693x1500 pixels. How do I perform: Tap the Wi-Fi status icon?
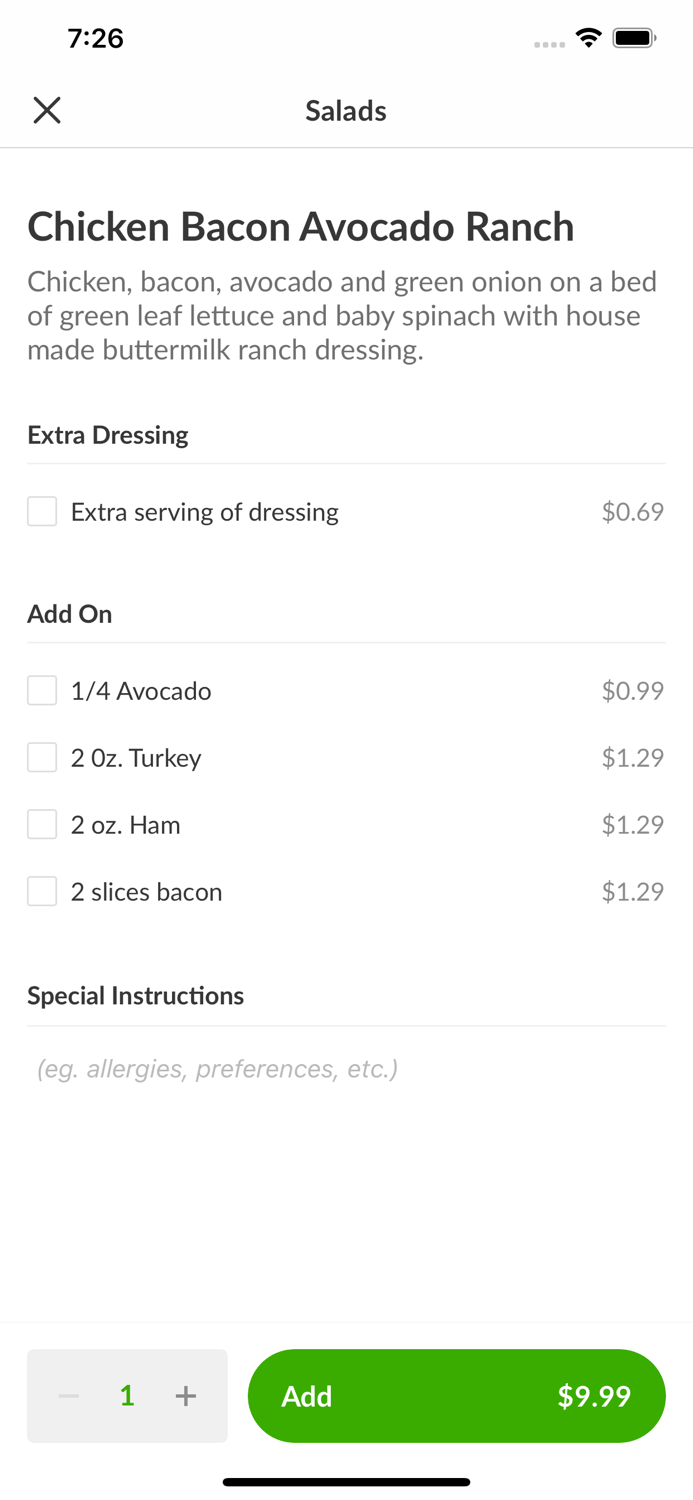589,39
